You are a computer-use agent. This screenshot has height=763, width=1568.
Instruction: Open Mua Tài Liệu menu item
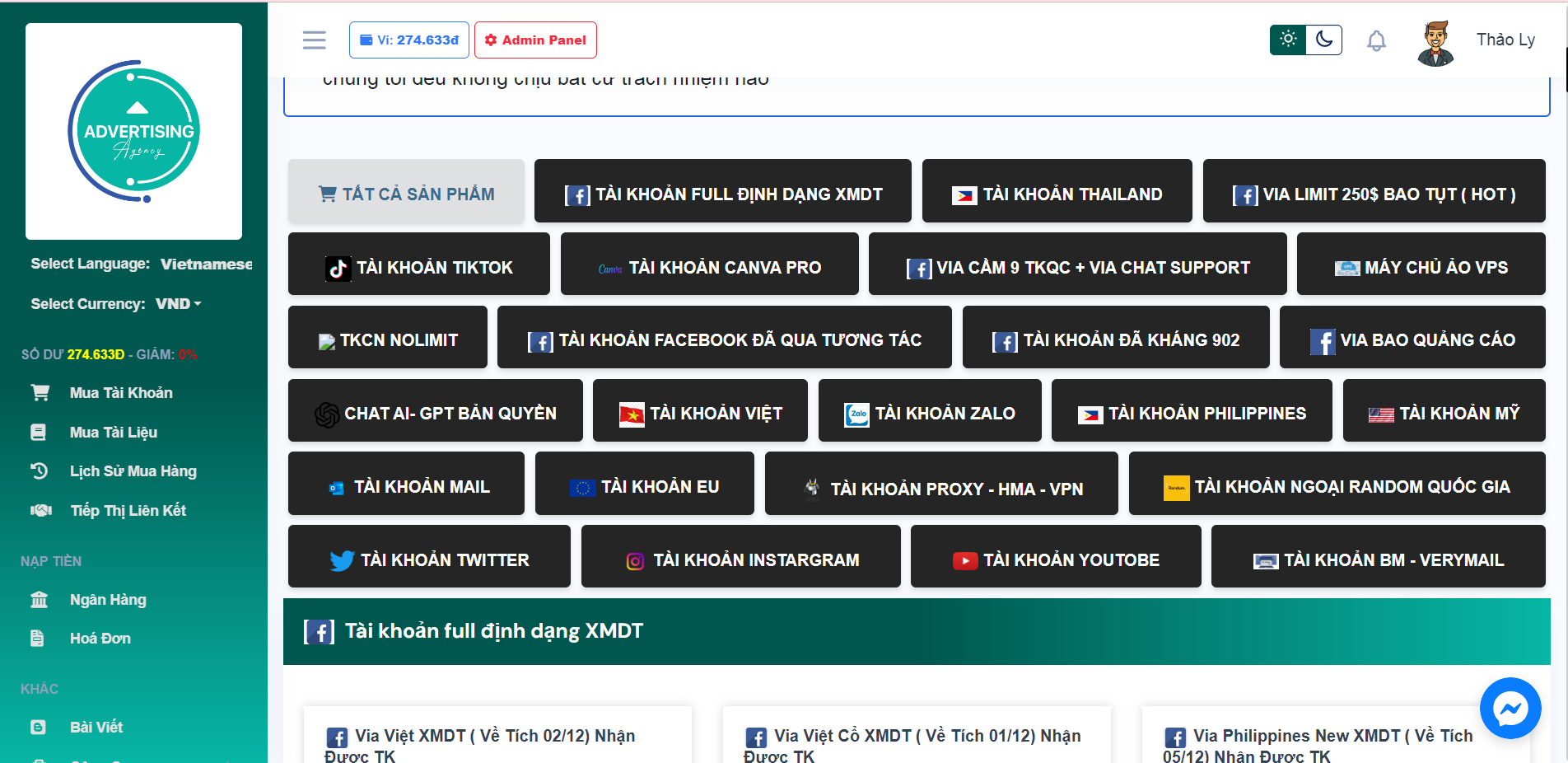(114, 433)
